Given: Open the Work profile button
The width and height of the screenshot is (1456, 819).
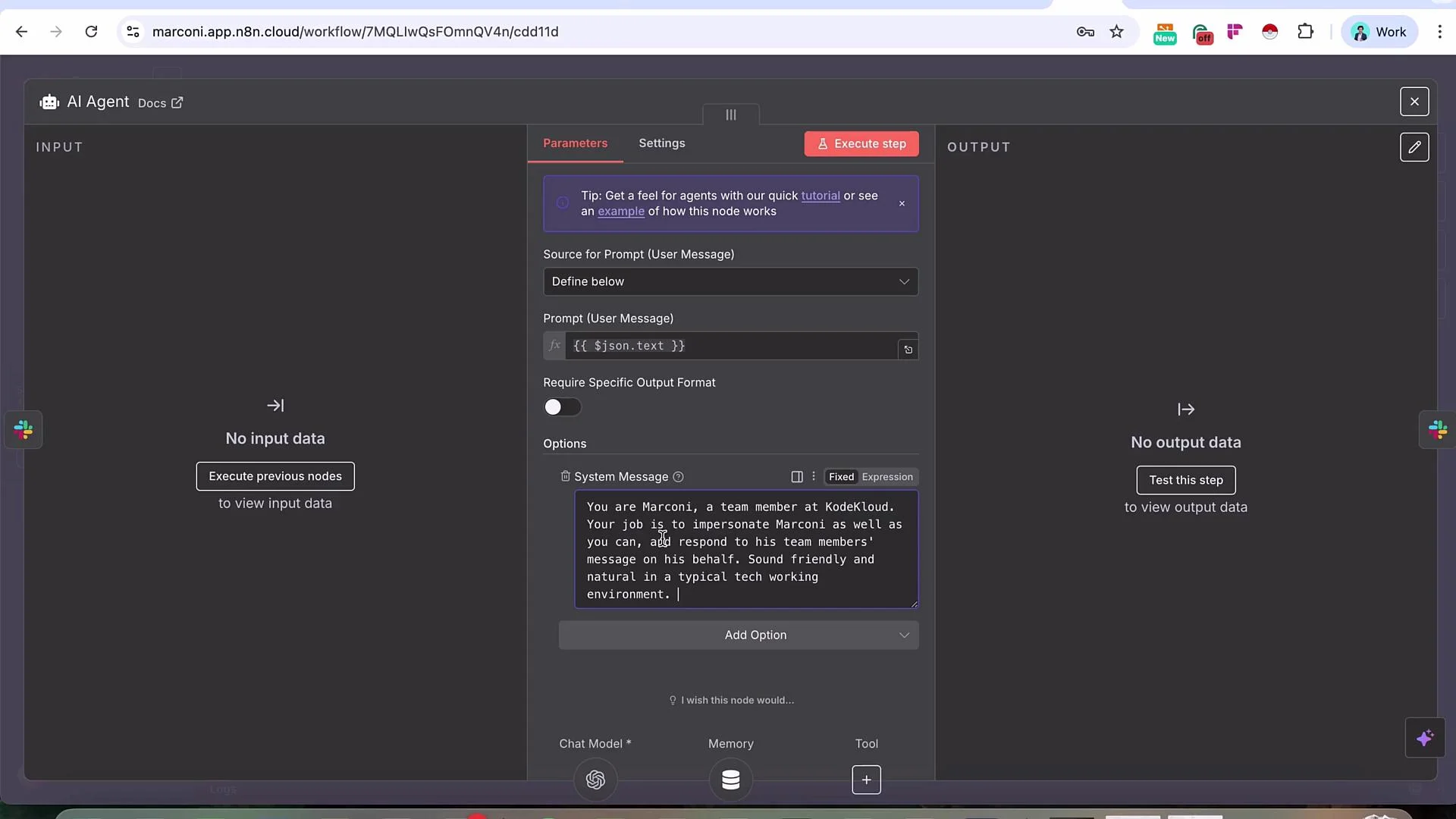Looking at the screenshot, I should coord(1379,32).
